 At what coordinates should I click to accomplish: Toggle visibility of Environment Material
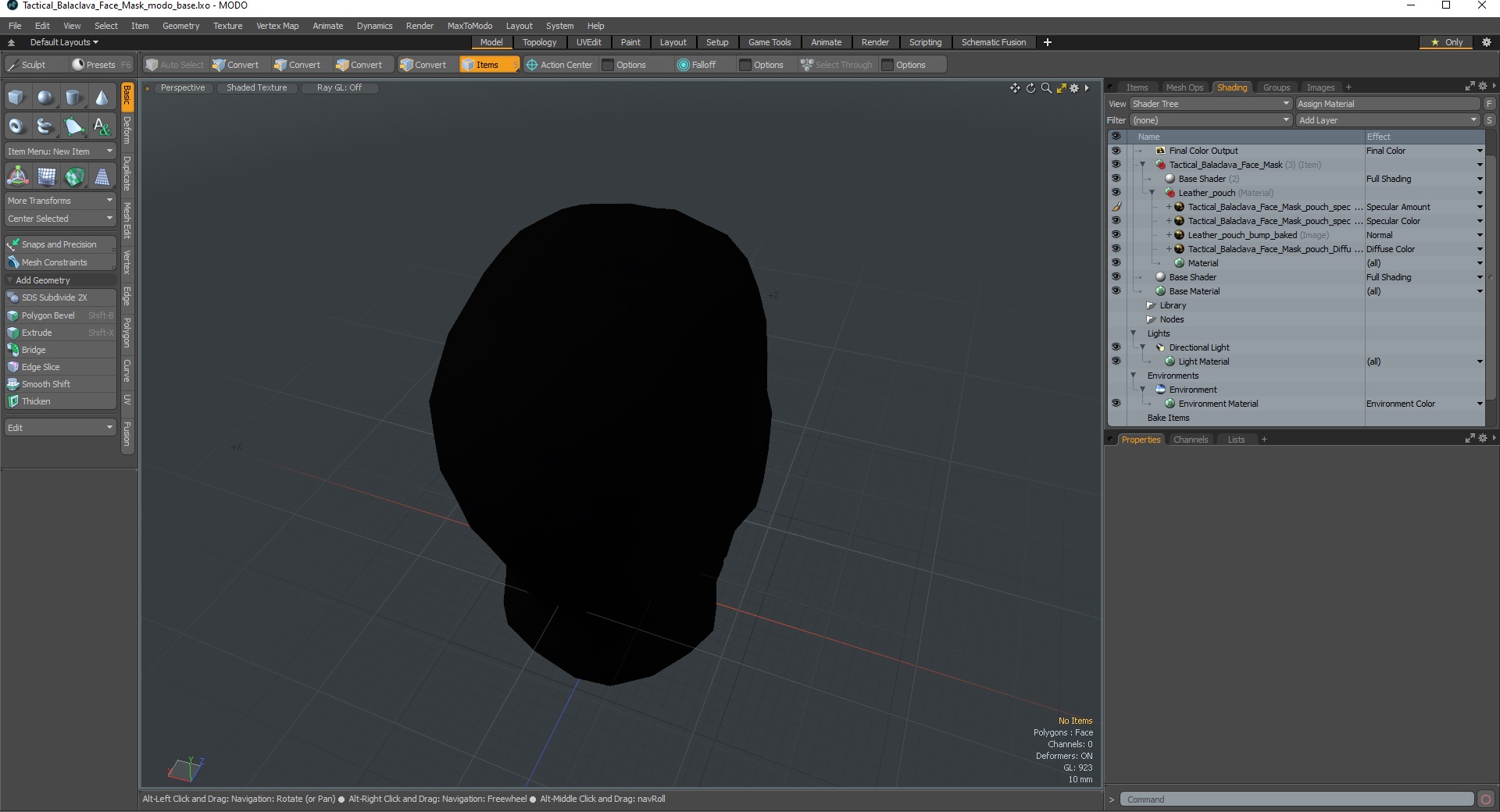point(1116,404)
